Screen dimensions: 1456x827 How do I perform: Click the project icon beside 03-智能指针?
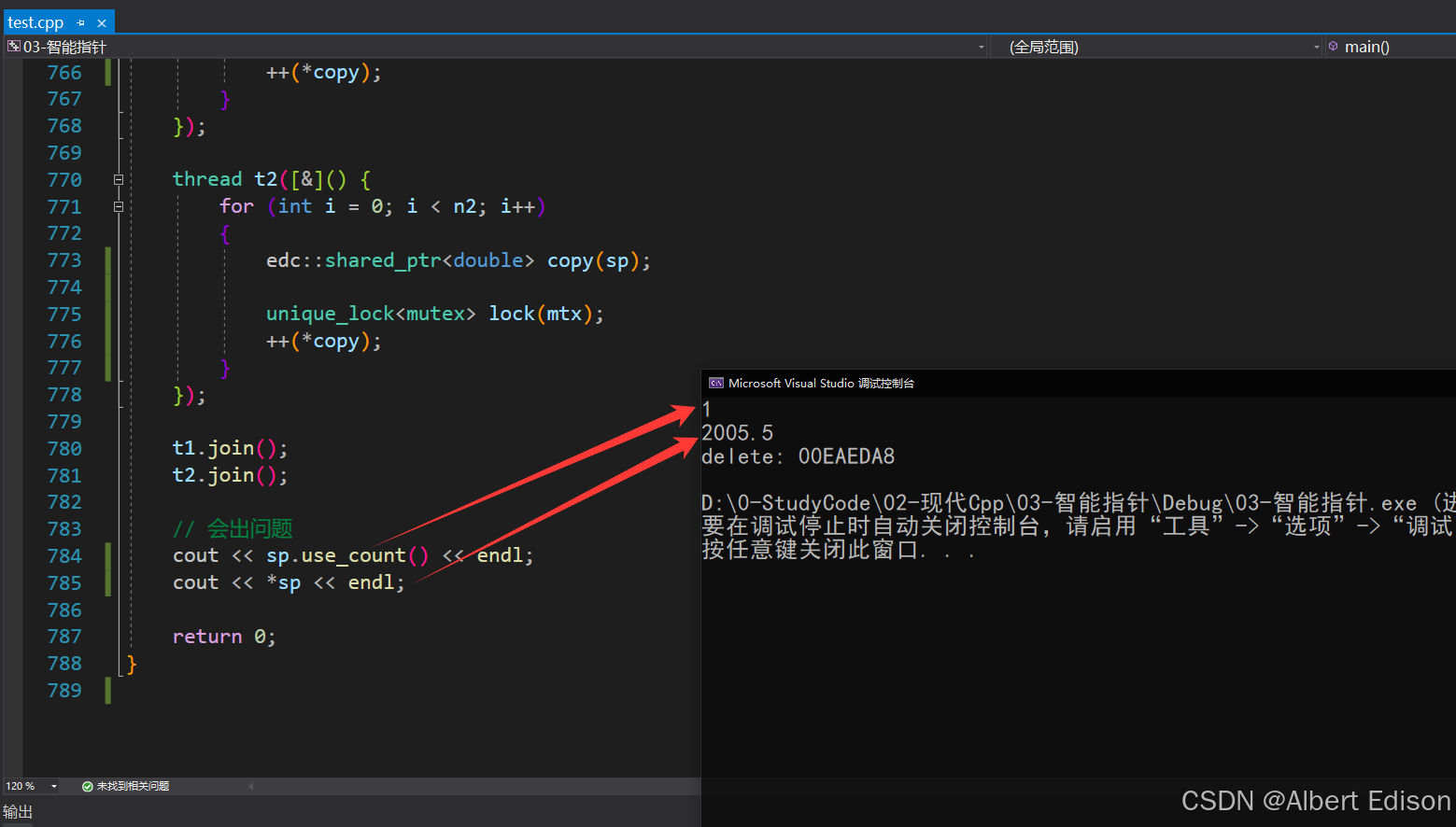[14, 47]
